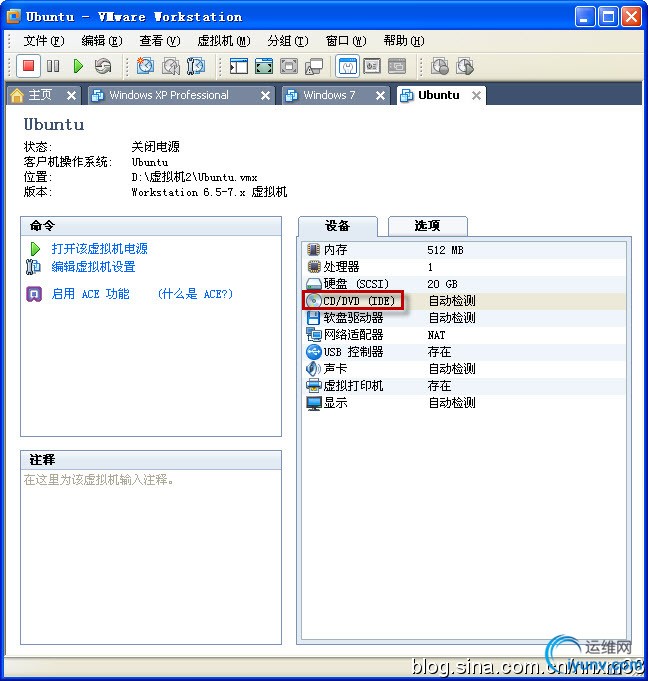Switch to Windows XP Professional tab
648x681 pixels.
click(x=169, y=95)
